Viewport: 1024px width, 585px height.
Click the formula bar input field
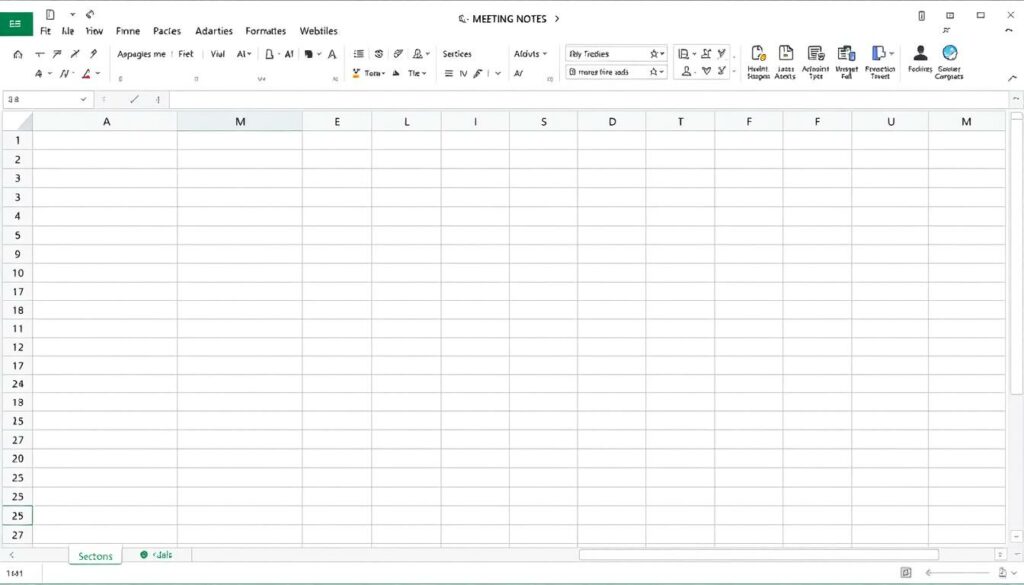pos(588,99)
